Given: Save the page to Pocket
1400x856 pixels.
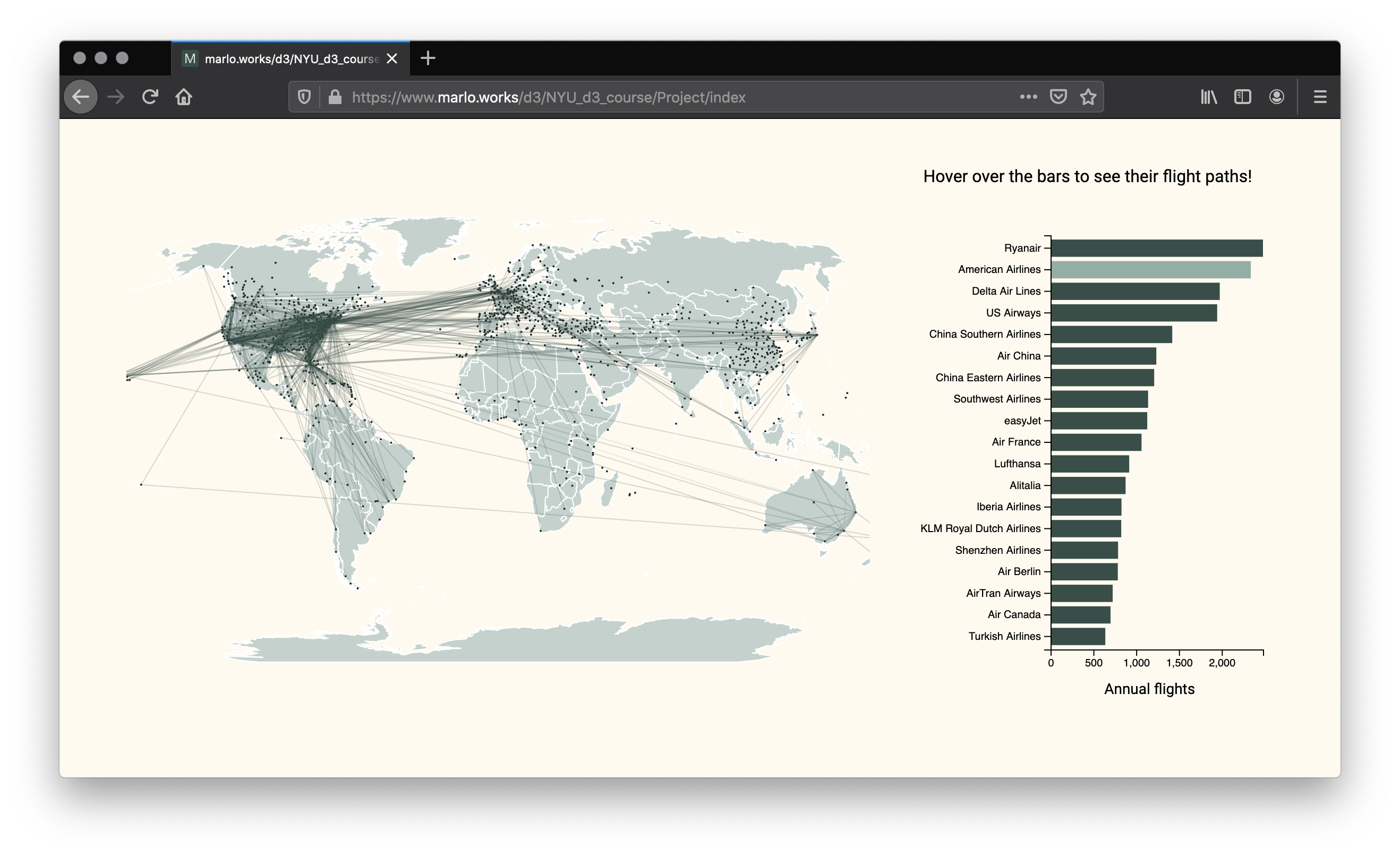Looking at the screenshot, I should click(x=1058, y=97).
